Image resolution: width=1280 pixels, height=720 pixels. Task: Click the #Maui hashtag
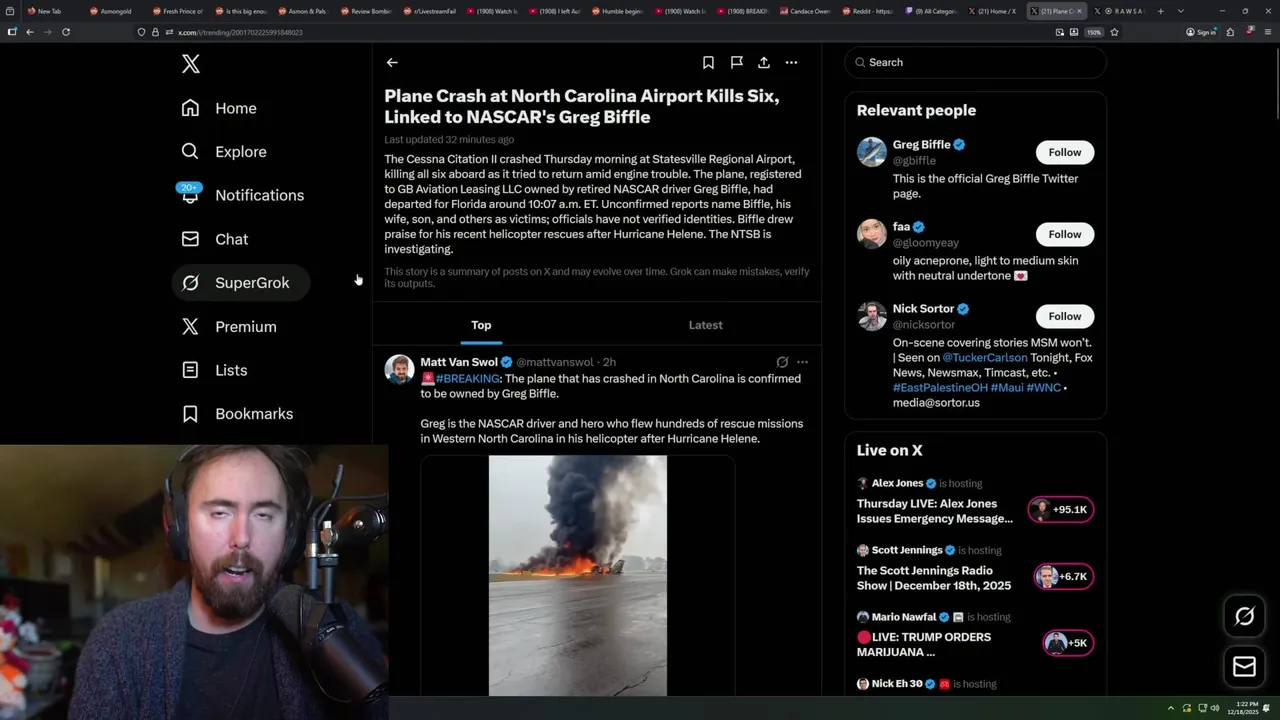(x=1007, y=387)
